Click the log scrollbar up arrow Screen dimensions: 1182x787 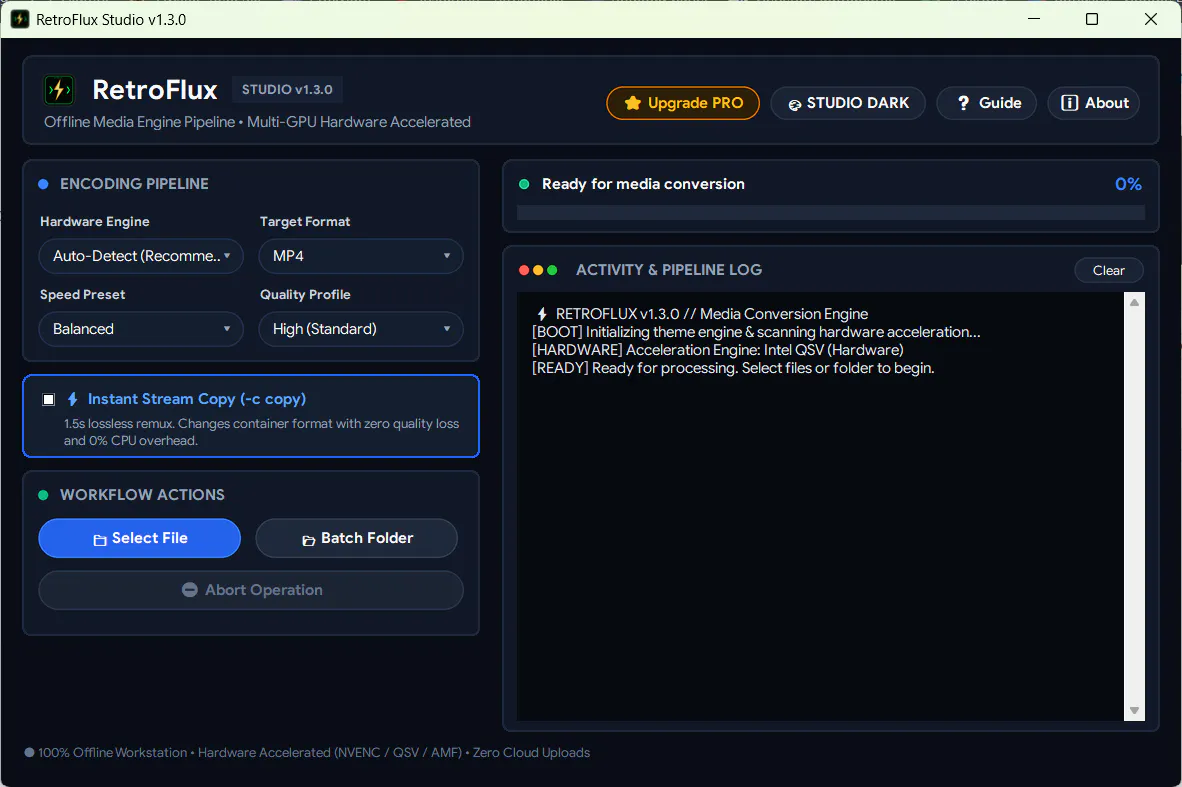tap(1135, 302)
